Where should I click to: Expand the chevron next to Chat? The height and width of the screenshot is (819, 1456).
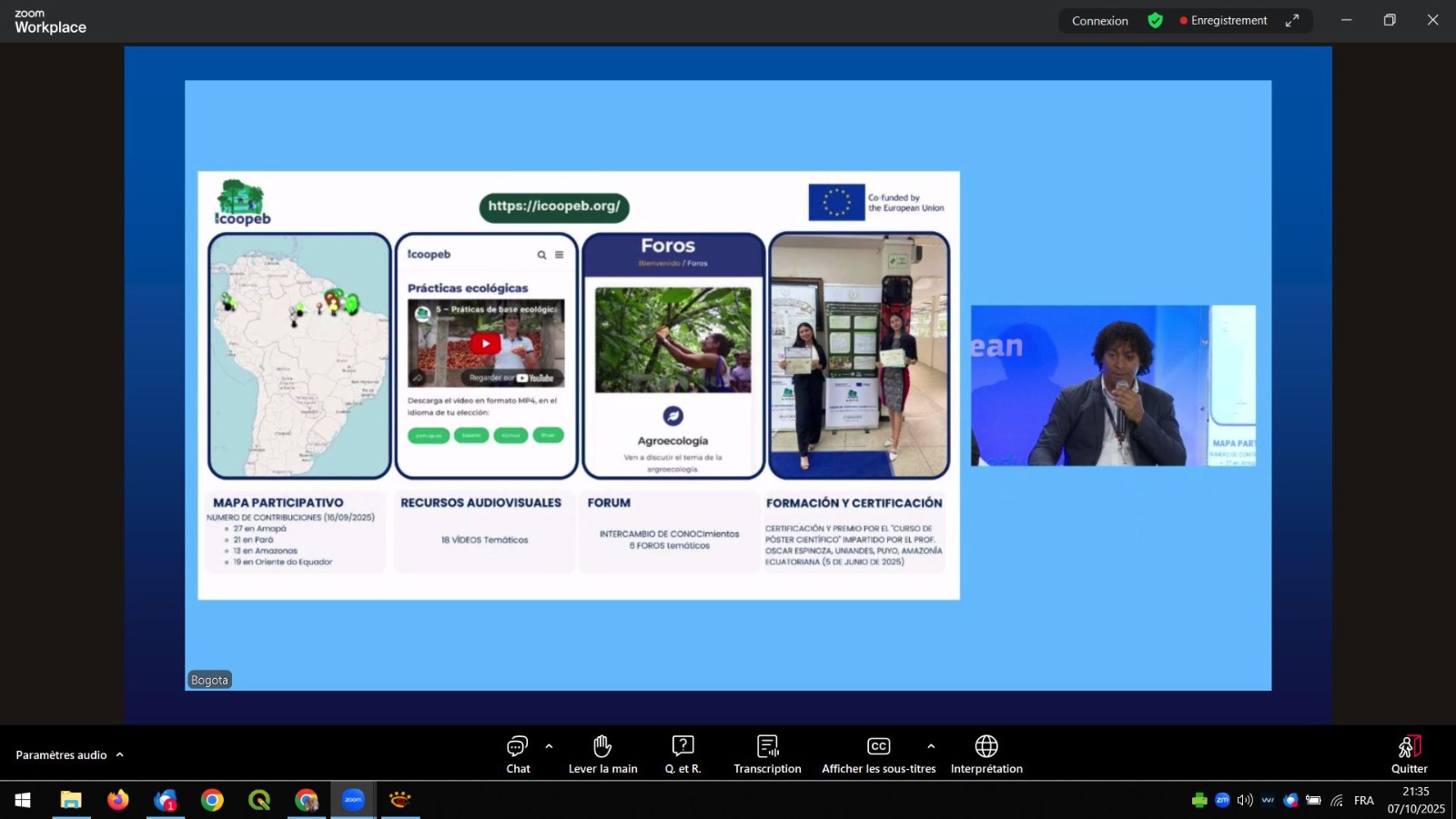549,746
